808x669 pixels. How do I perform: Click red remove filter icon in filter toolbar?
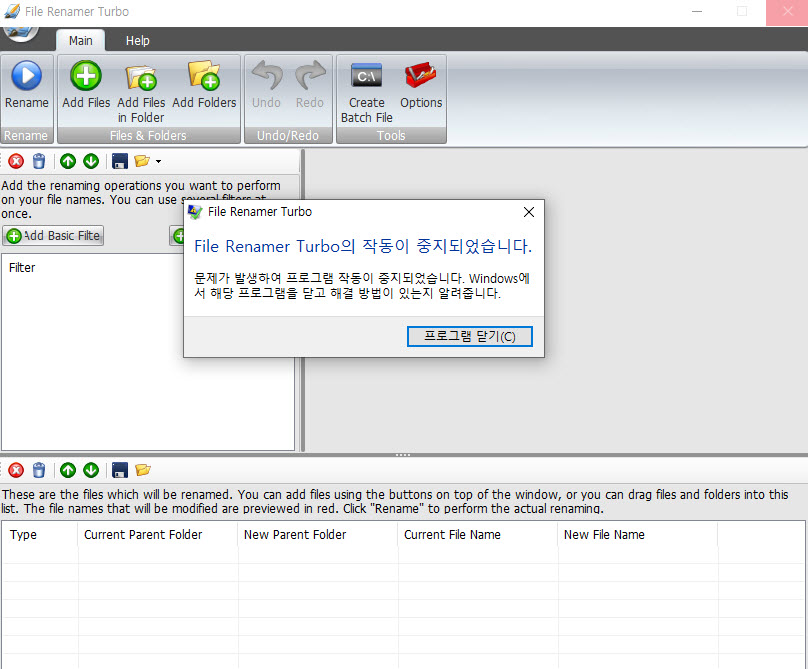tap(16, 161)
